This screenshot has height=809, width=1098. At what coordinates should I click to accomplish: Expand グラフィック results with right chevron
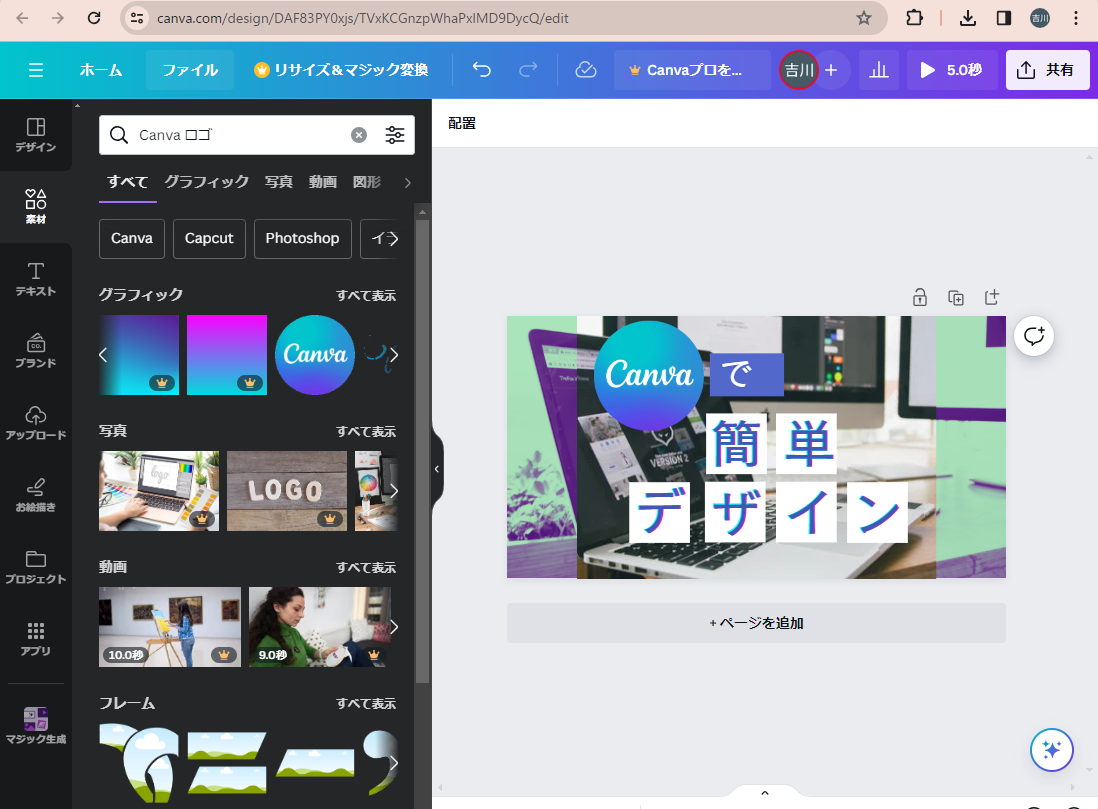(x=394, y=355)
